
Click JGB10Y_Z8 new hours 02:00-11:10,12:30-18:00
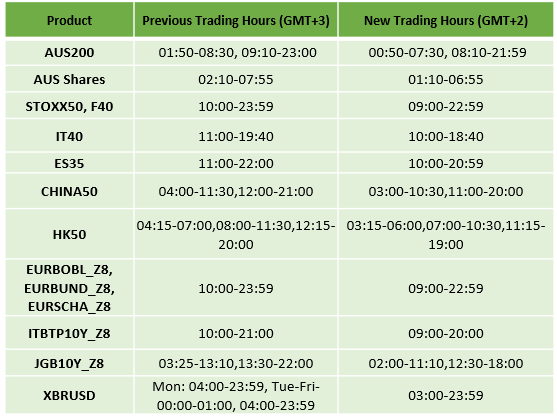(446, 363)
